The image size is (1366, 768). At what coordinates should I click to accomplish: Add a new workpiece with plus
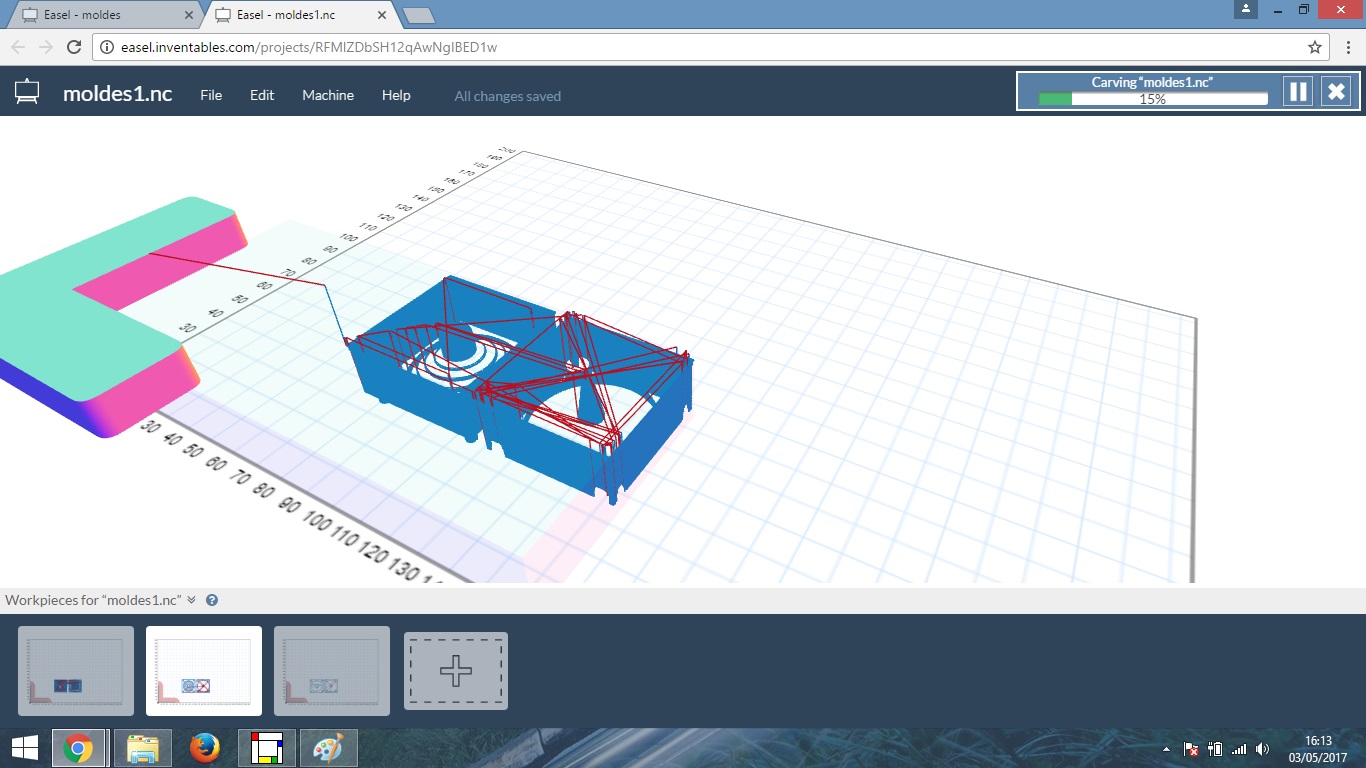click(x=456, y=671)
